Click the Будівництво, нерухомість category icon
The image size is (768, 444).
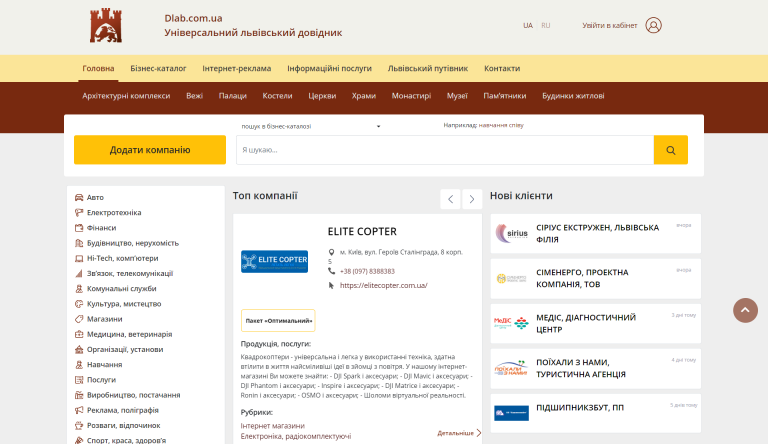pos(79,243)
